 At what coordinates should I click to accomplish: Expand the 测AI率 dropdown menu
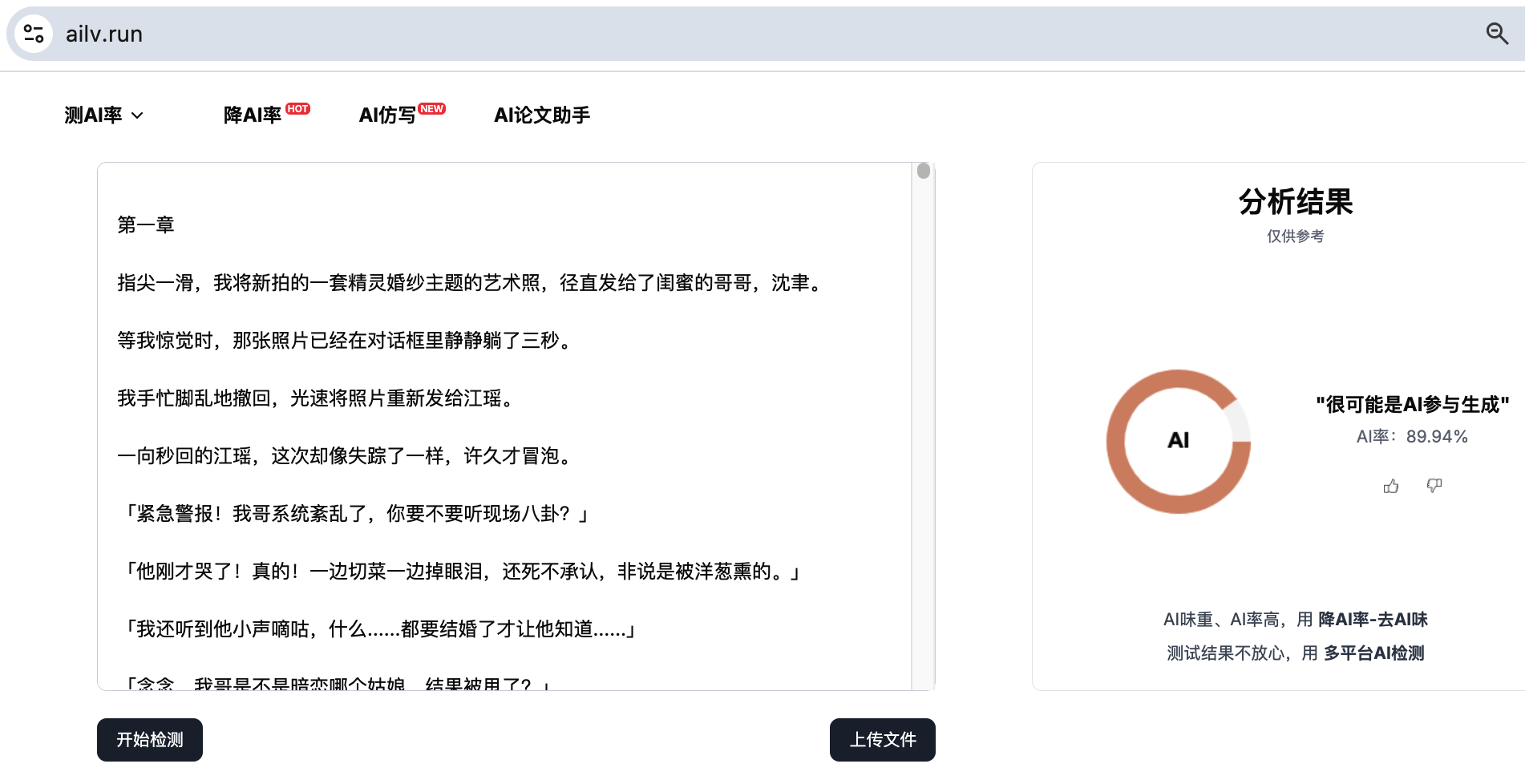pos(103,115)
